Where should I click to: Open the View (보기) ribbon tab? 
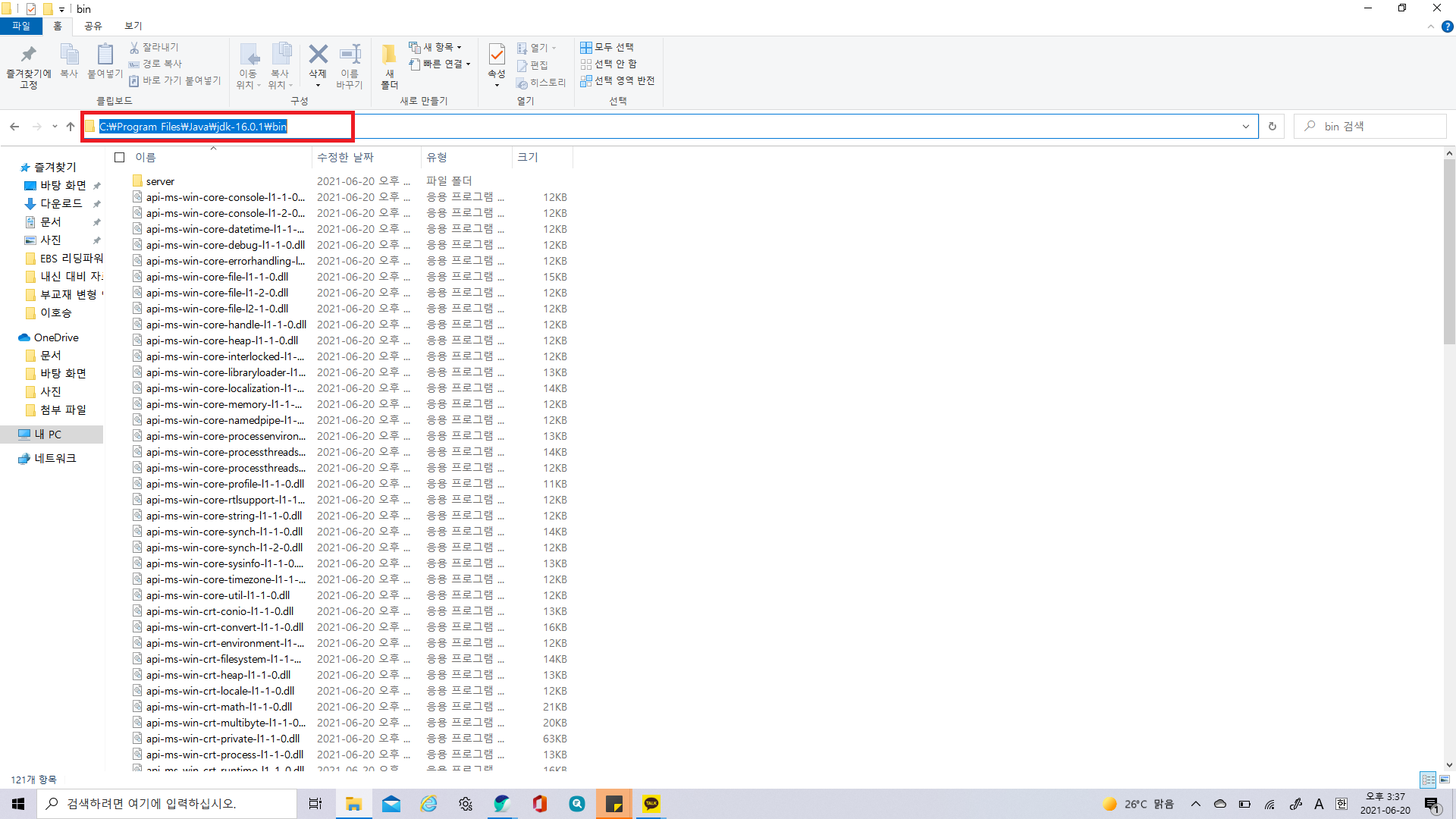[133, 26]
